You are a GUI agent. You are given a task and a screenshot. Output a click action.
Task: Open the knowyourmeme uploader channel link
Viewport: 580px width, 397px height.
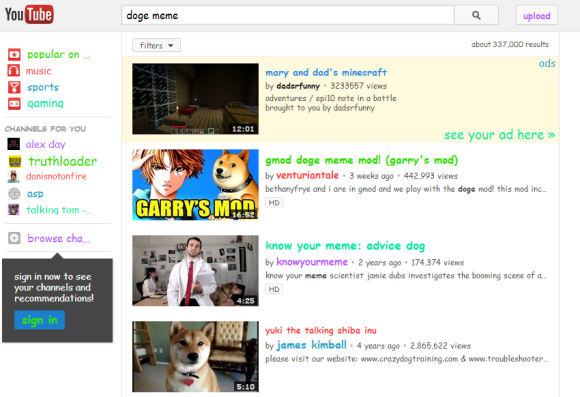point(312,262)
